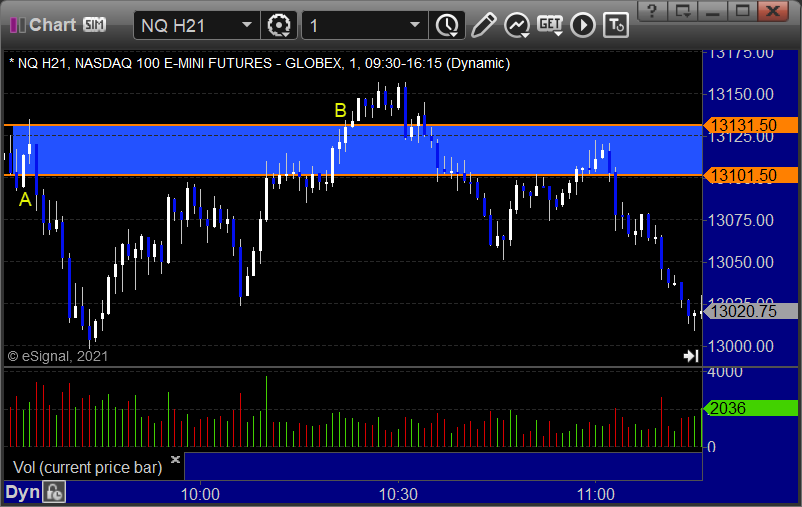The height and width of the screenshot is (507, 802).
Task: Click the Dyn label in the bottom corner
Action: coord(23,492)
